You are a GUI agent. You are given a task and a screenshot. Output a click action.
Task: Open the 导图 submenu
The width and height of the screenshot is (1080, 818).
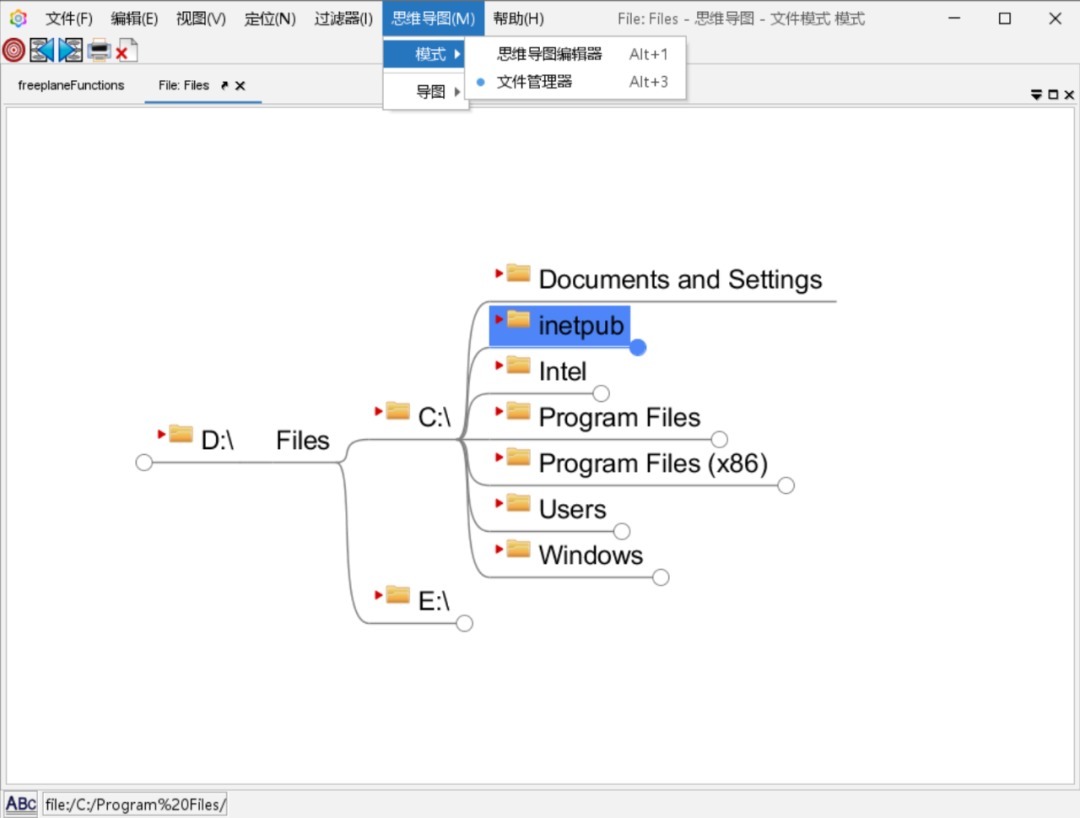click(431, 92)
